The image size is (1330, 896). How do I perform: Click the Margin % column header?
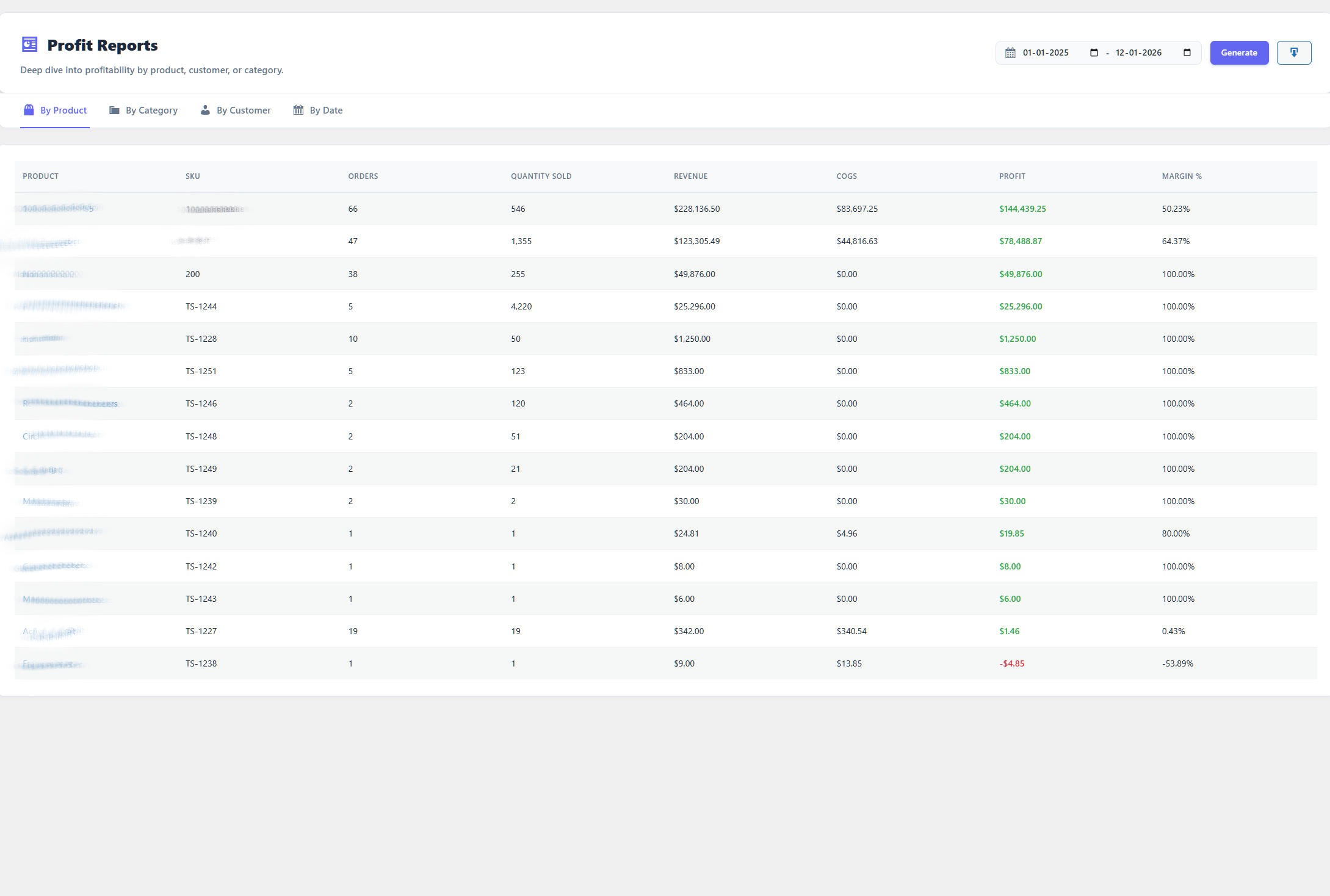click(x=1182, y=176)
